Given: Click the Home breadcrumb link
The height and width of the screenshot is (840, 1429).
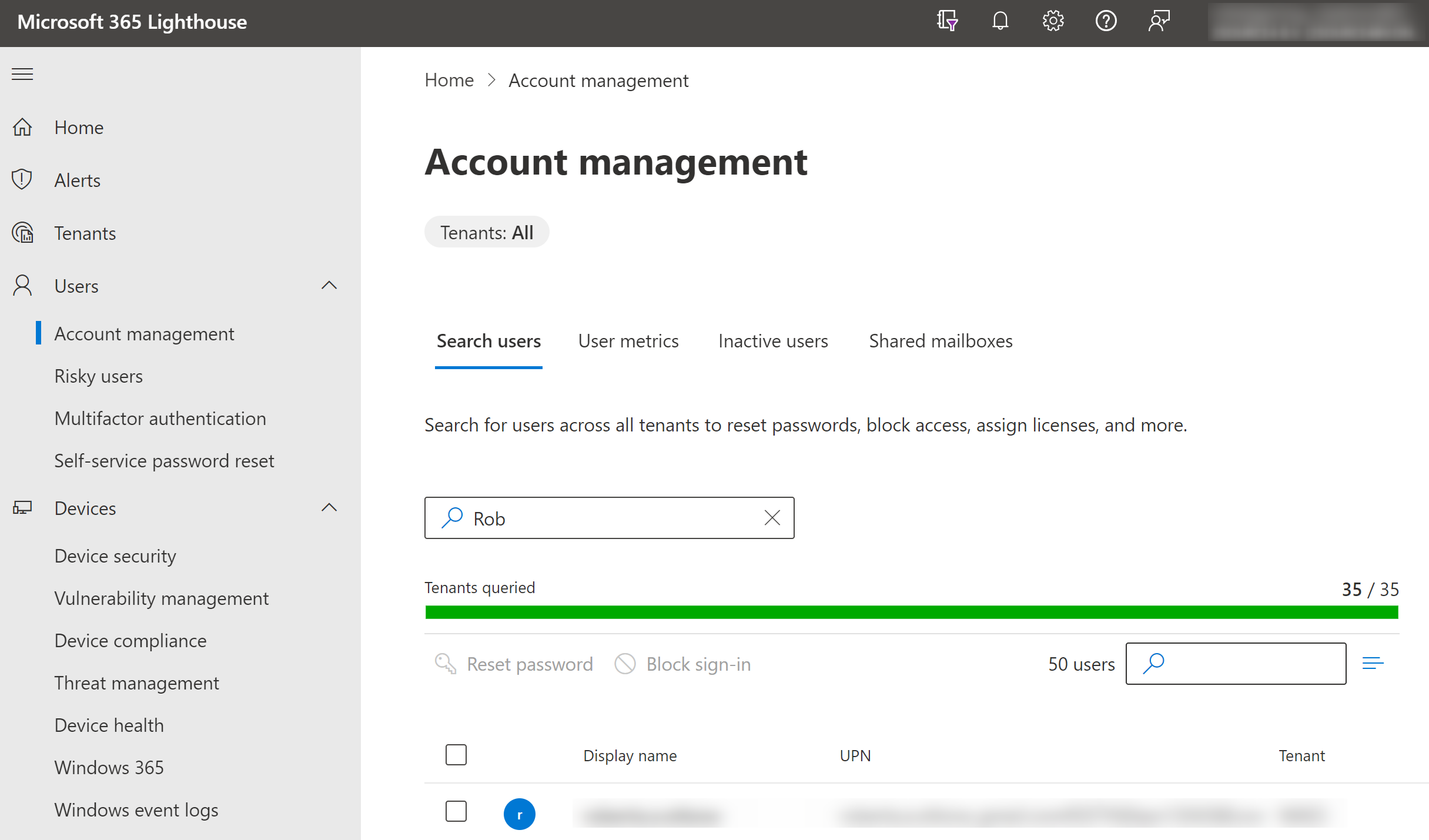Looking at the screenshot, I should point(449,80).
